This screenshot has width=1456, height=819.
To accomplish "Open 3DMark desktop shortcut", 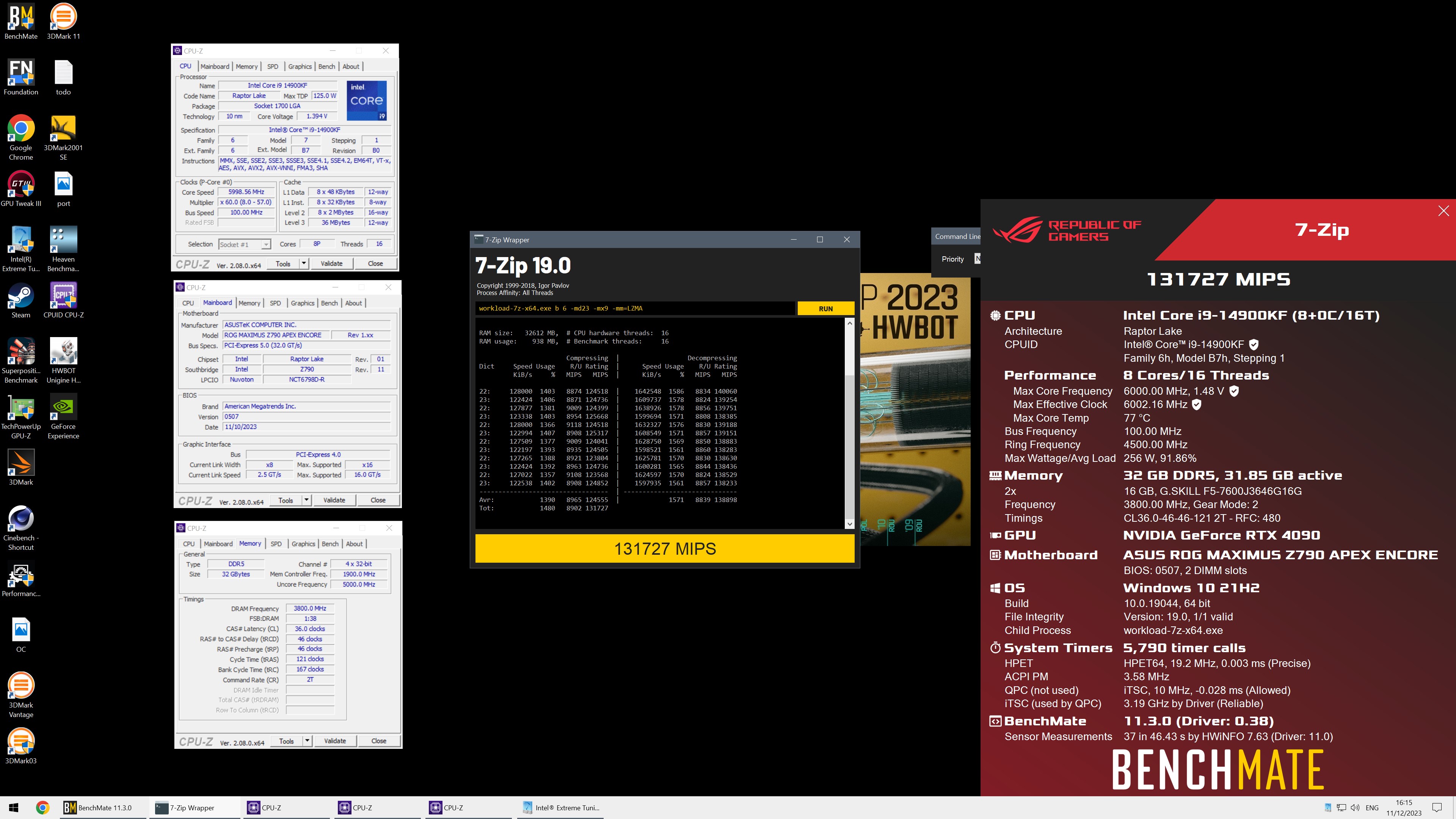I will pos(21,467).
